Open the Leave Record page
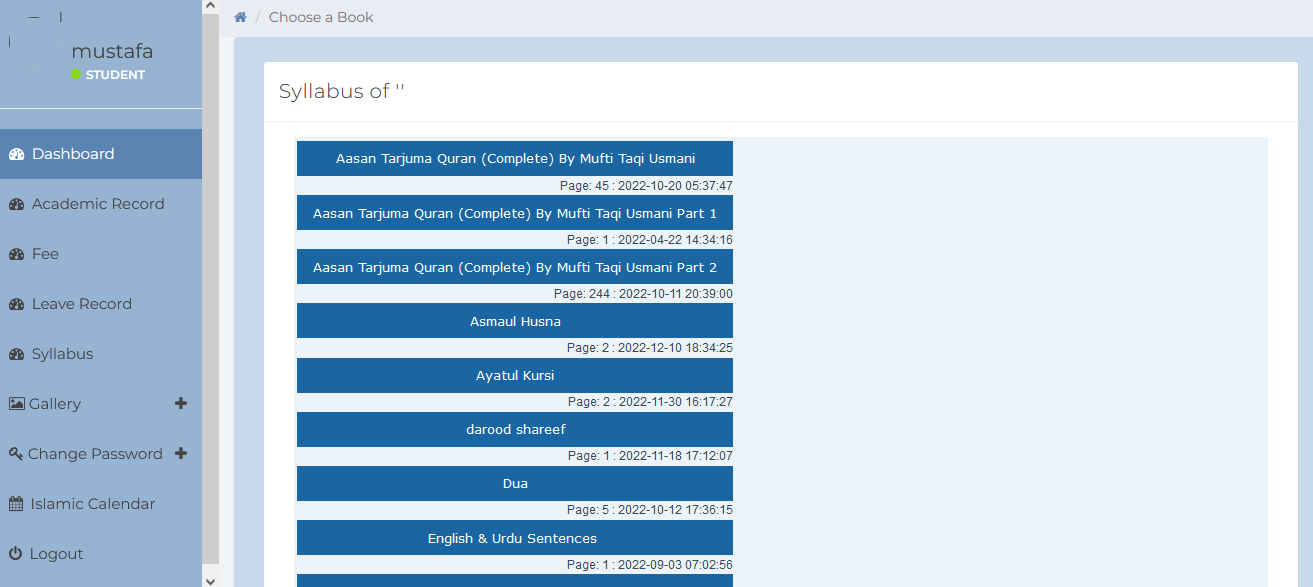Viewport: 1313px width, 587px height. [x=101, y=304]
